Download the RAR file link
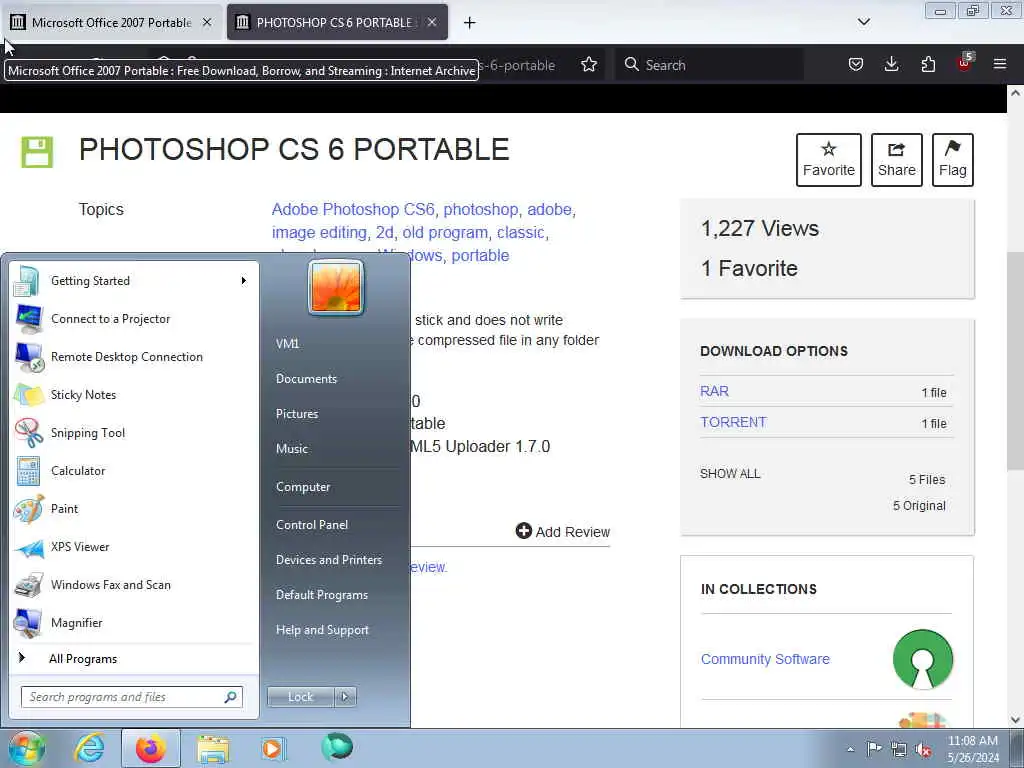1024x768 pixels. [x=714, y=391]
